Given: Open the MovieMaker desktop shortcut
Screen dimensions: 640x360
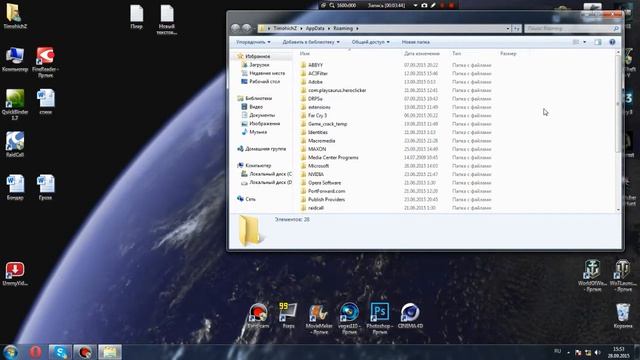Looking at the screenshot, I should click(319, 318).
